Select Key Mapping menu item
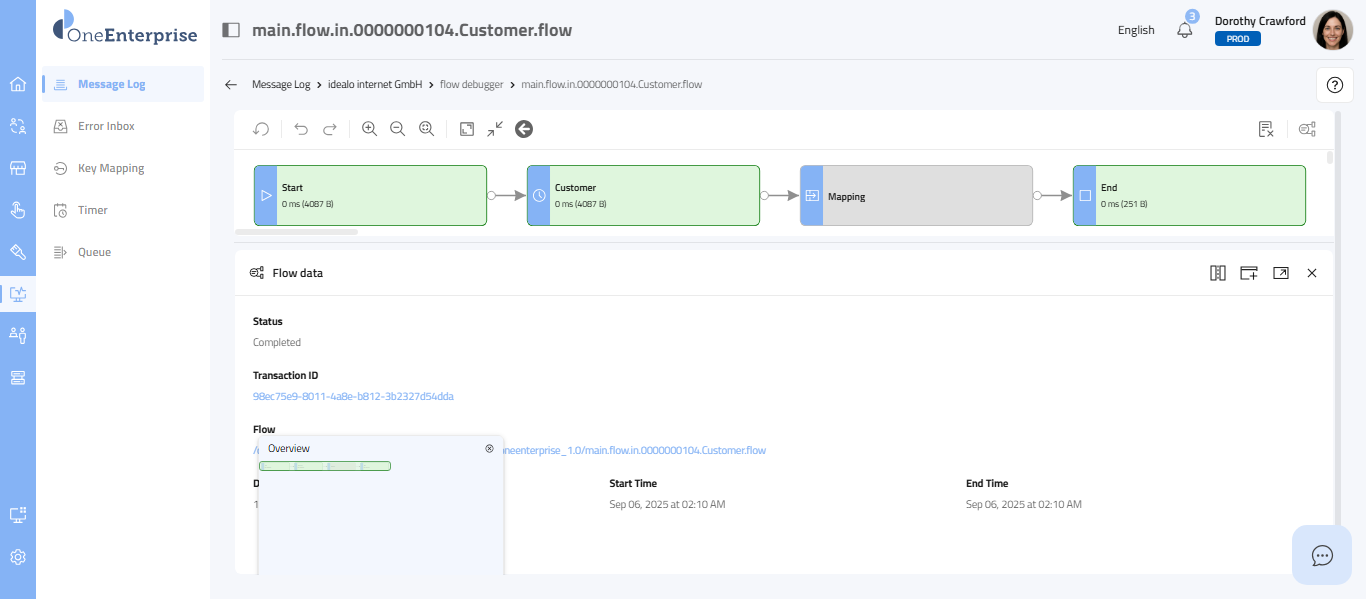This screenshot has width=1366, height=599. 111,168
